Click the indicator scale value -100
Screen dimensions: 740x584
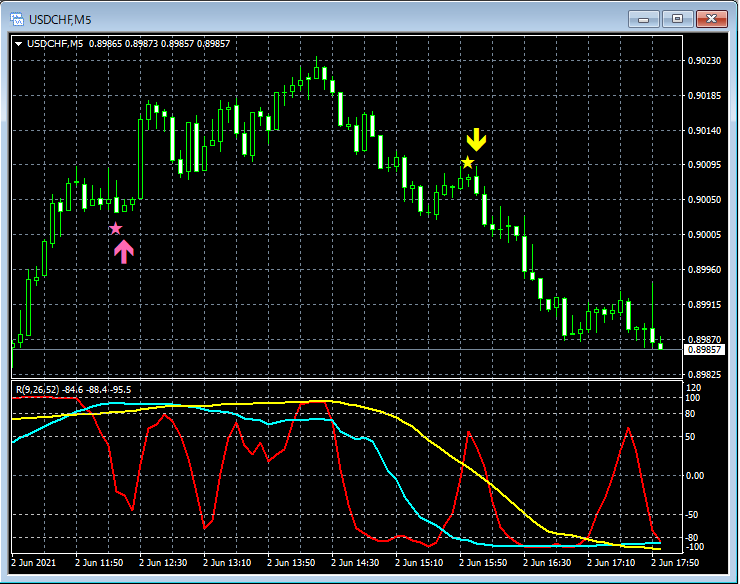(695, 547)
